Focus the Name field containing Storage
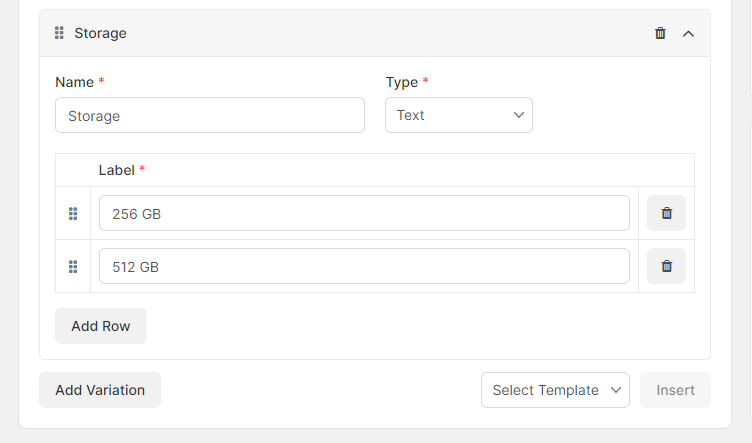 point(210,115)
